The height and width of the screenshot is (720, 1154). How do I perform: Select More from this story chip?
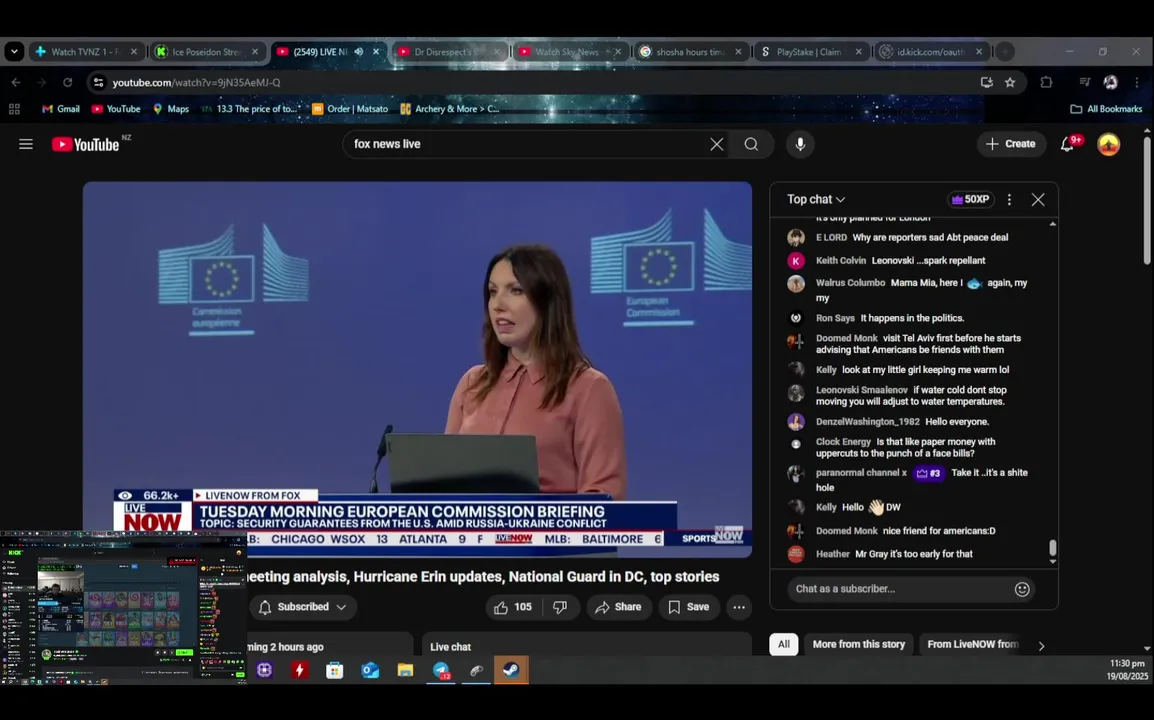click(x=858, y=644)
